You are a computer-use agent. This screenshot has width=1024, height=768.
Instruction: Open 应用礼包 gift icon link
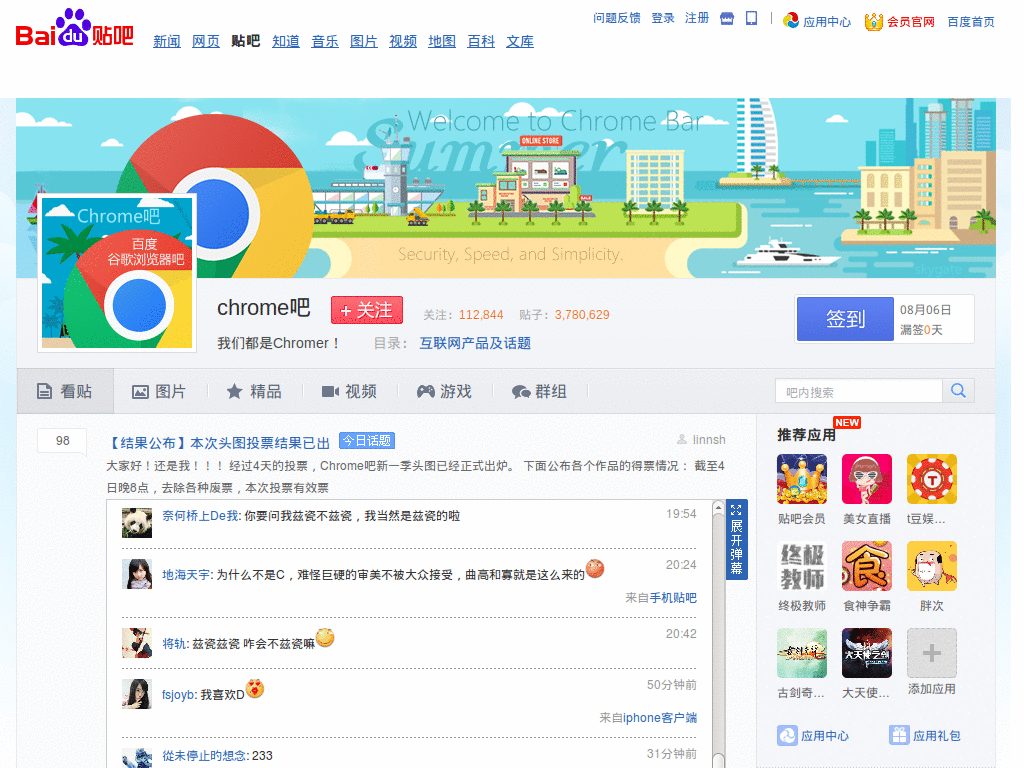click(925, 735)
